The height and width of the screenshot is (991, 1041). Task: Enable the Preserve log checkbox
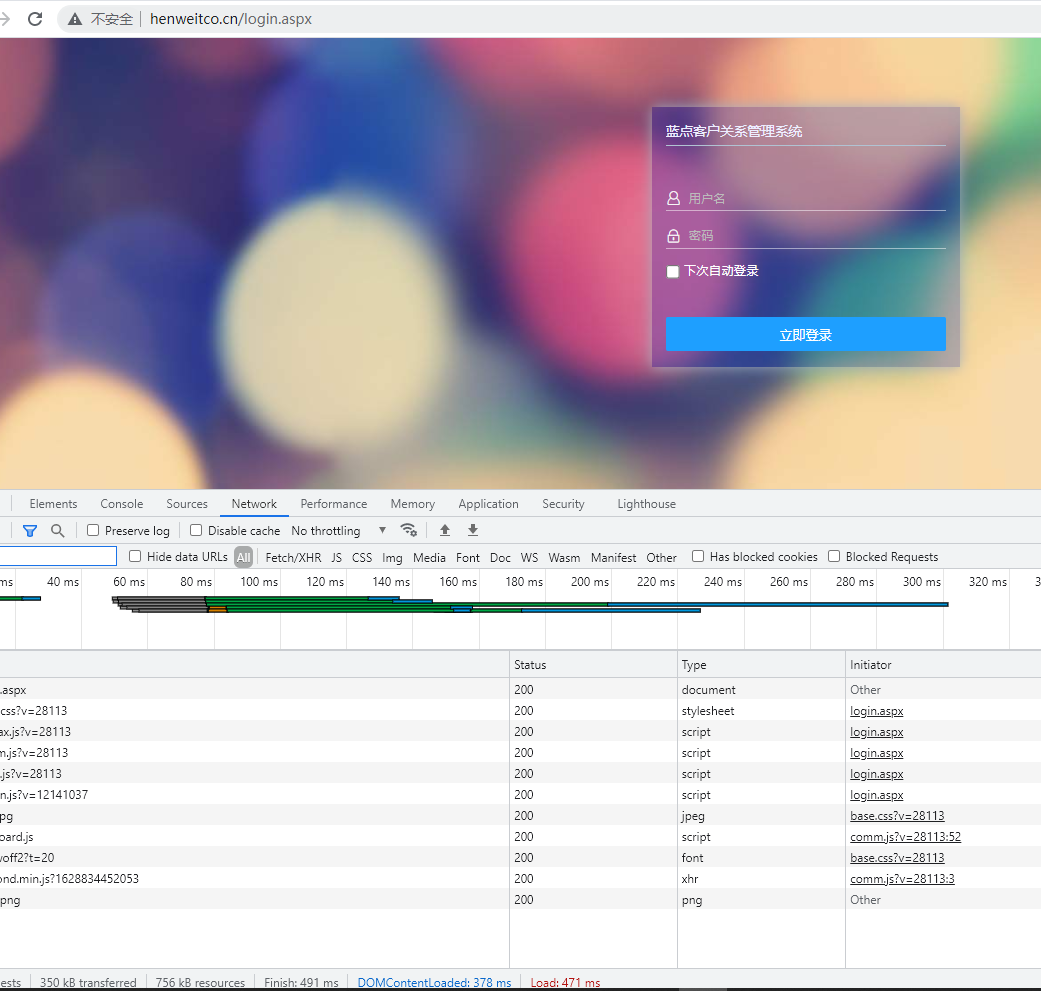click(x=93, y=531)
